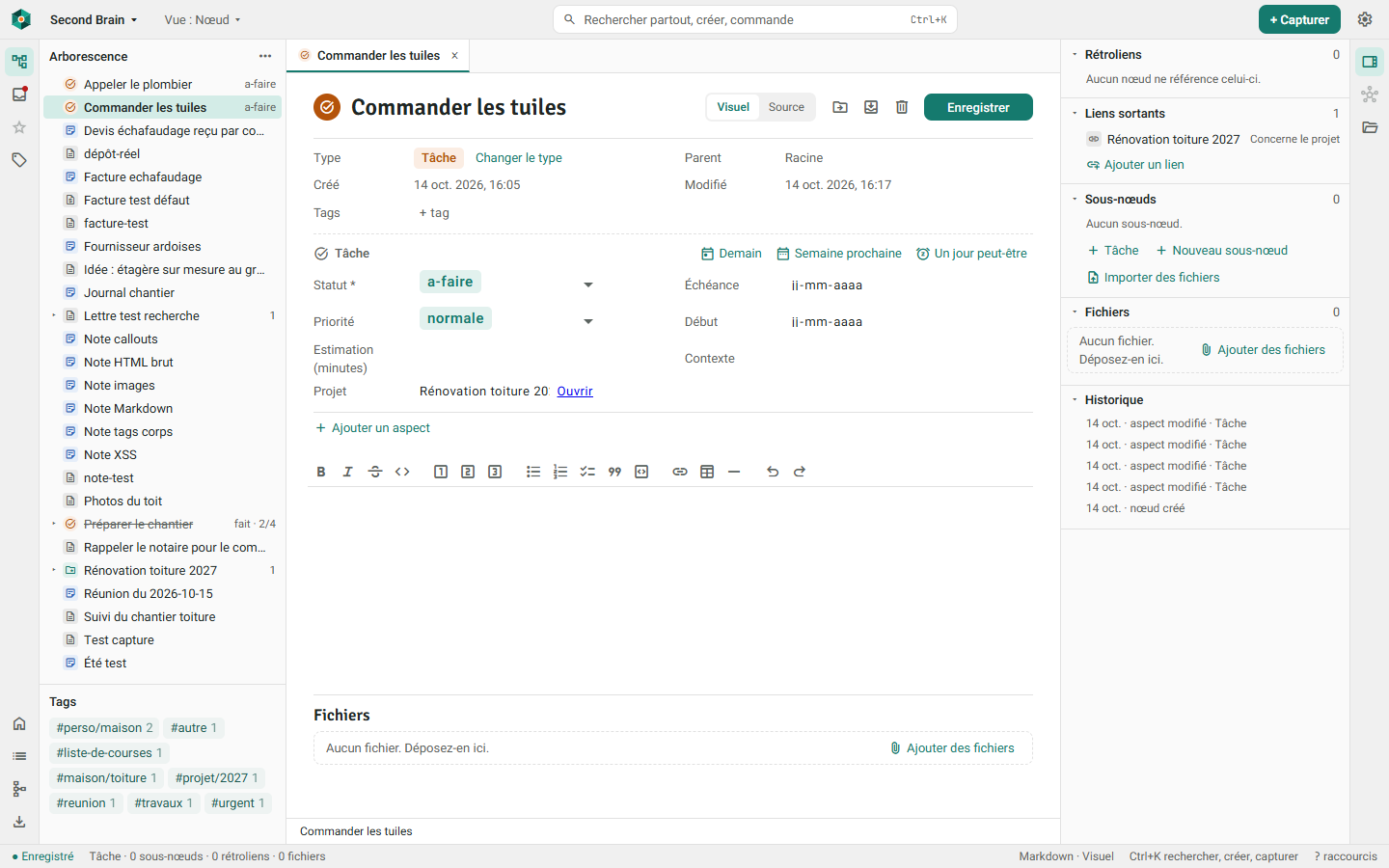This screenshot has width=1389, height=868.
Task: Insert bulleted list in editor
Action: (x=533, y=472)
